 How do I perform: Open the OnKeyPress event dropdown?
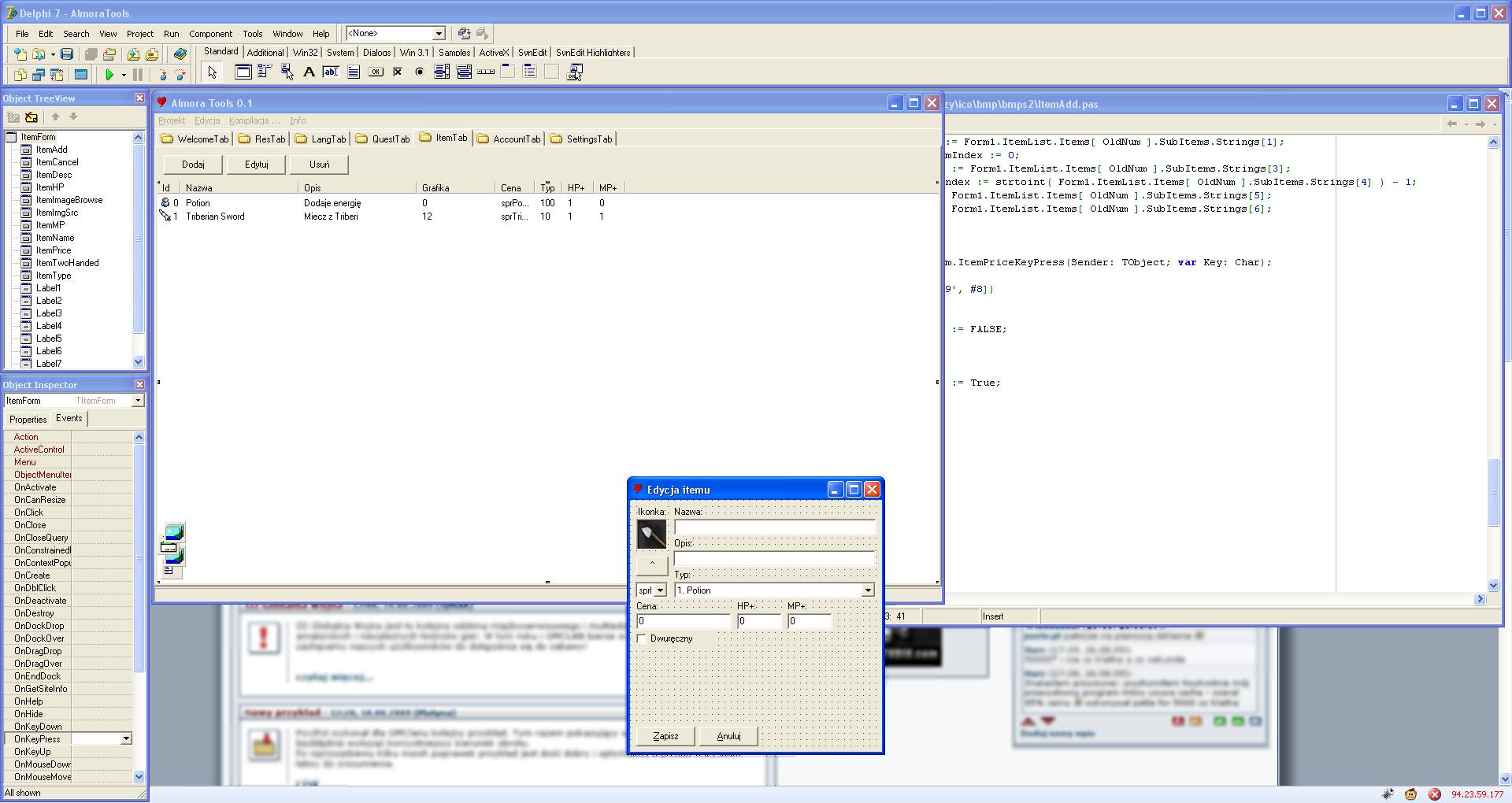click(125, 739)
